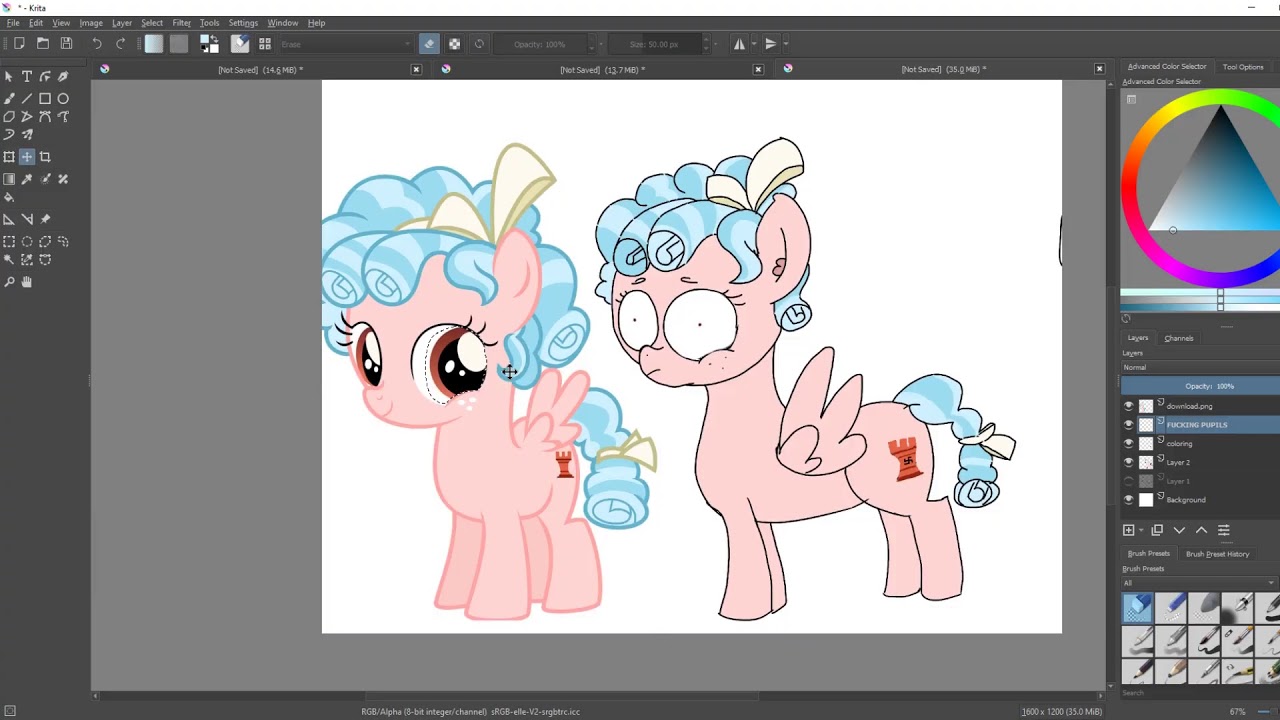This screenshot has width=1280, height=720.
Task: Expand the brush presets tag filter 'All'
Action: click(x=1198, y=583)
